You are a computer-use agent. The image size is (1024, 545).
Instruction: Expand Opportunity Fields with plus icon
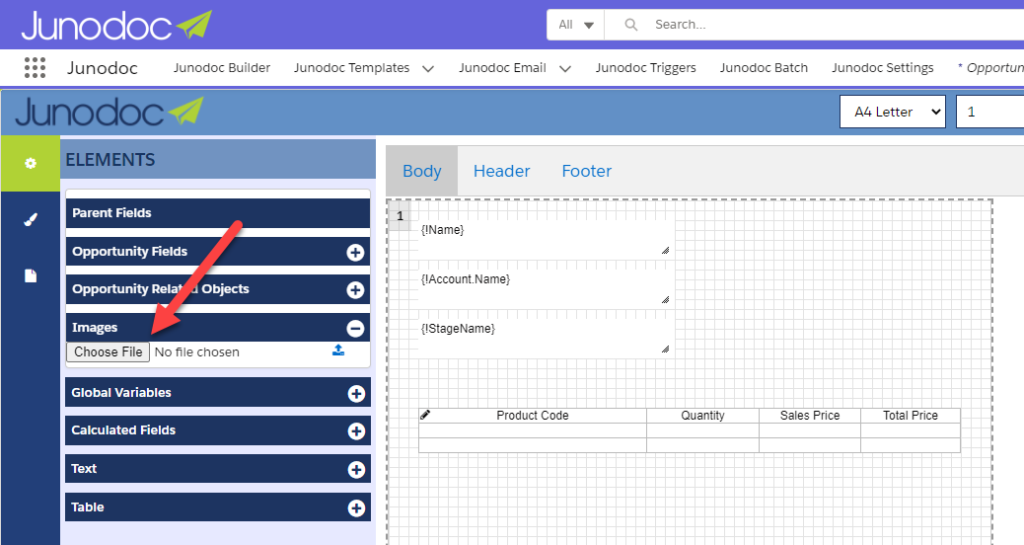click(355, 253)
